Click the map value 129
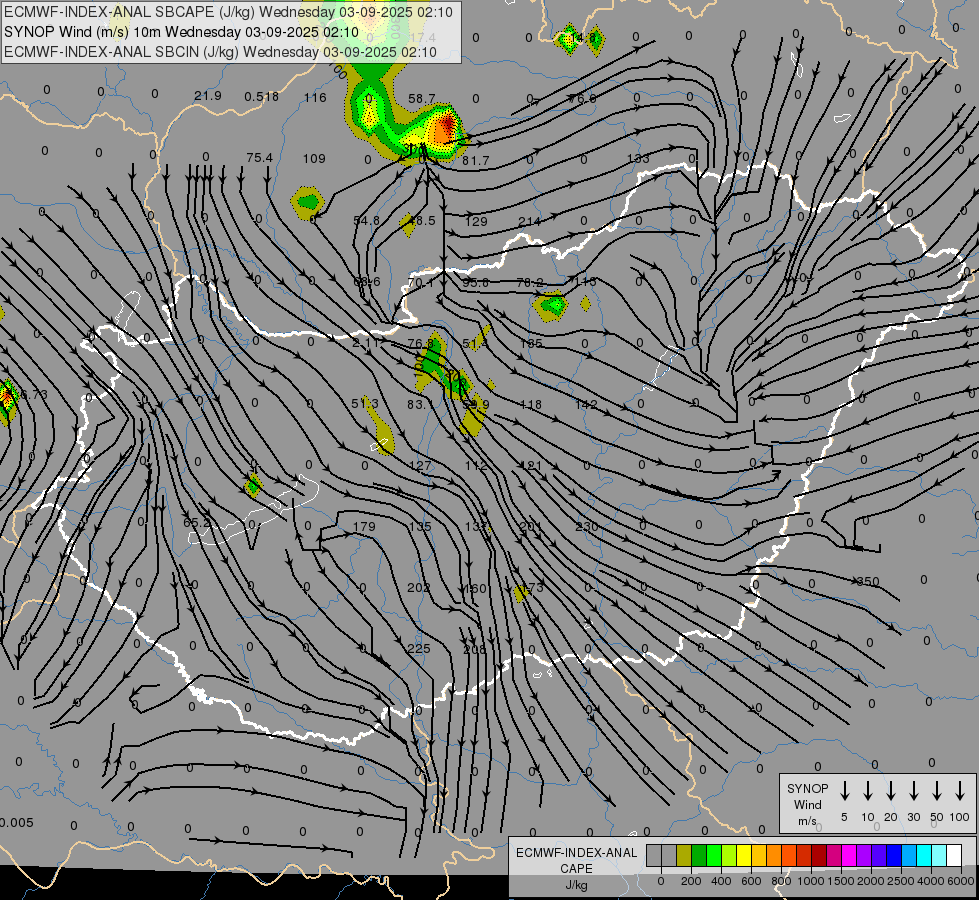 click(476, 221)
